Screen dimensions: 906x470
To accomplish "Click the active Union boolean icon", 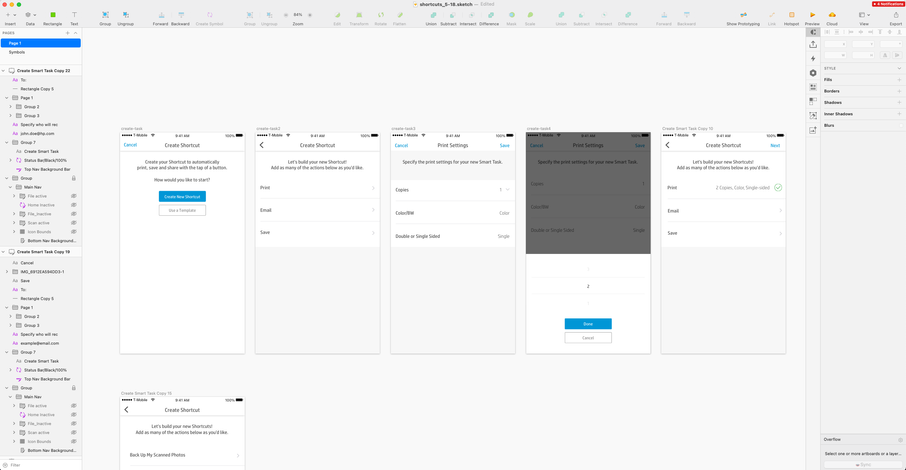I will [x=431, y=16].
